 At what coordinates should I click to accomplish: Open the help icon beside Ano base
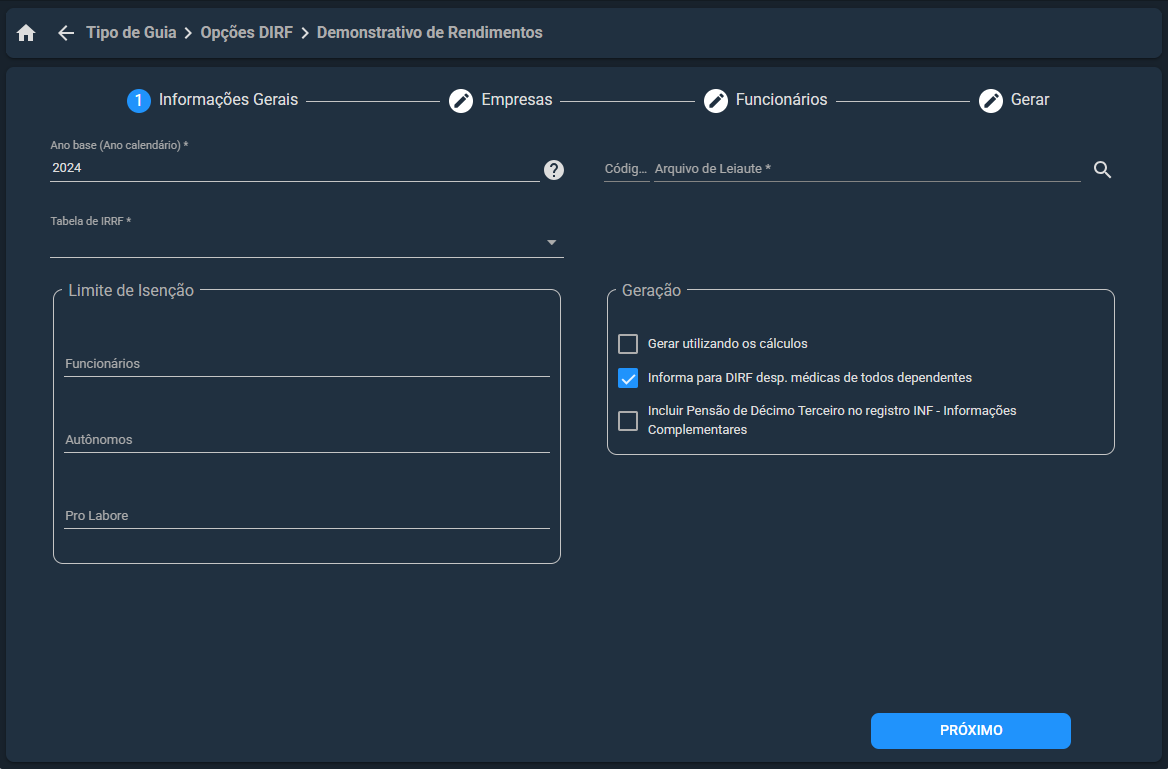pyautogui.click(x=553, y=170)
